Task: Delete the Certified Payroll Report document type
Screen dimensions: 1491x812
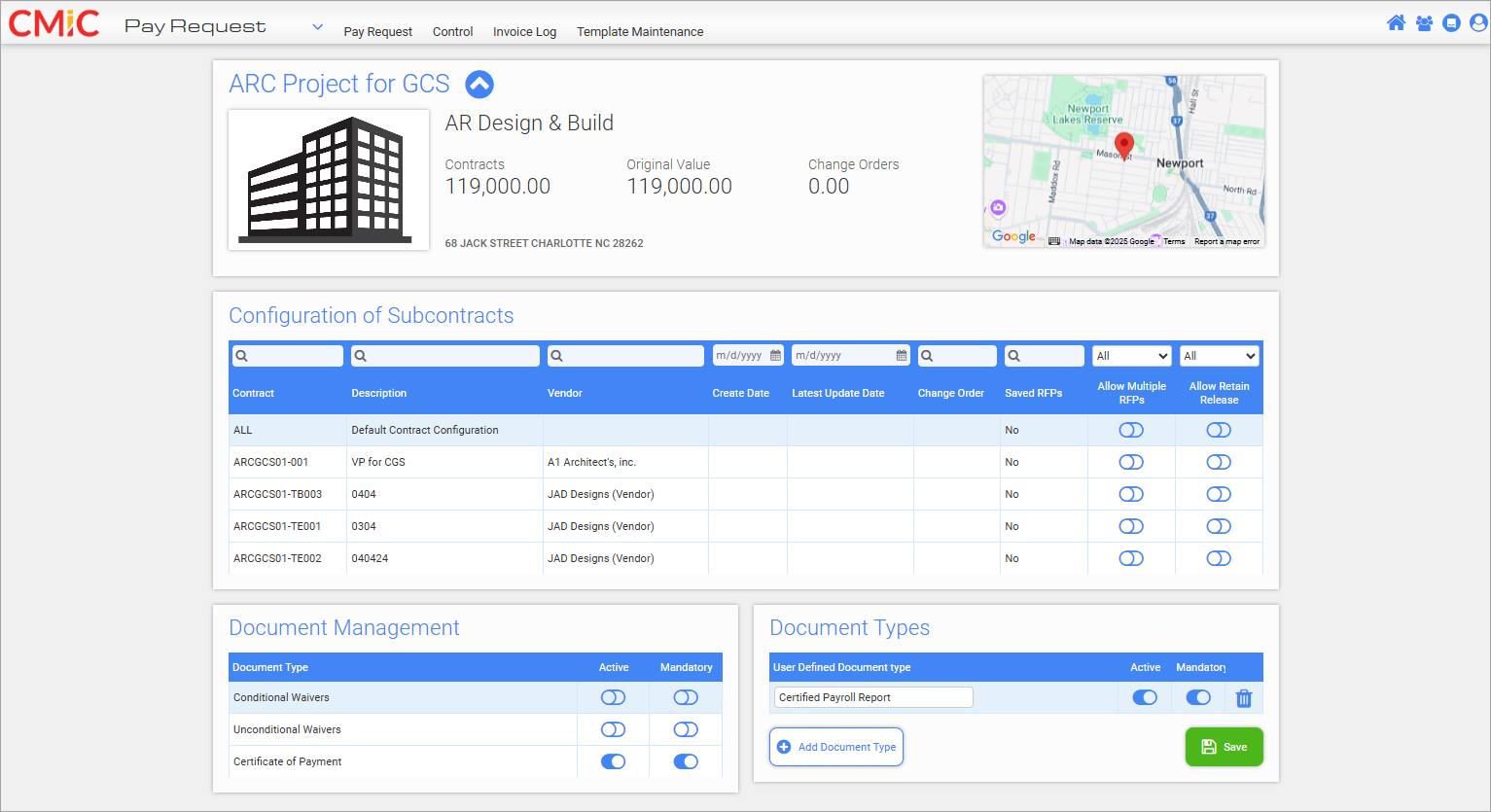Action: (x=1243, y=698)
